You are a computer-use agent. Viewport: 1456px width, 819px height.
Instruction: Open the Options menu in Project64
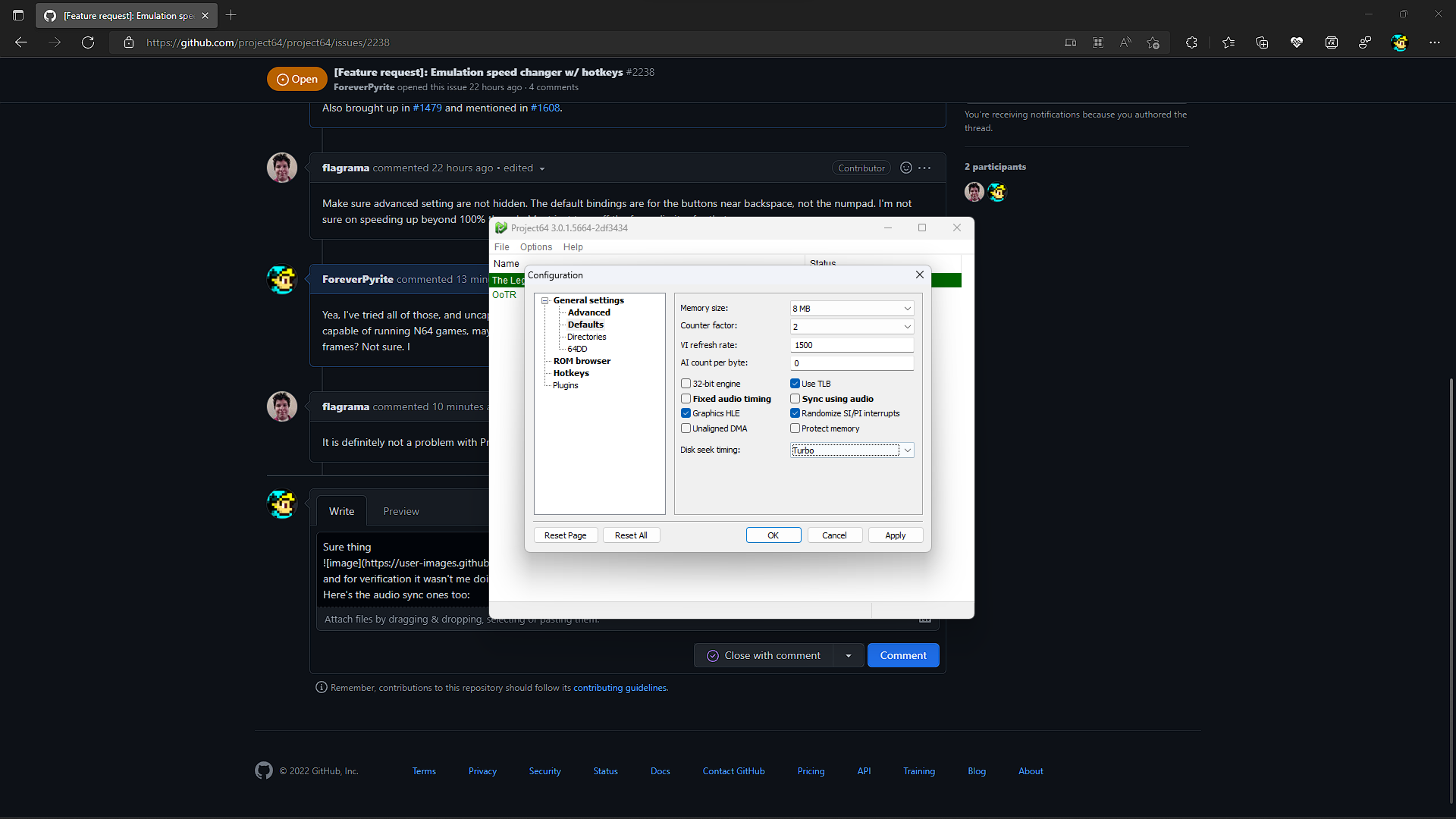pyautogui.click(x=535, y=246)
